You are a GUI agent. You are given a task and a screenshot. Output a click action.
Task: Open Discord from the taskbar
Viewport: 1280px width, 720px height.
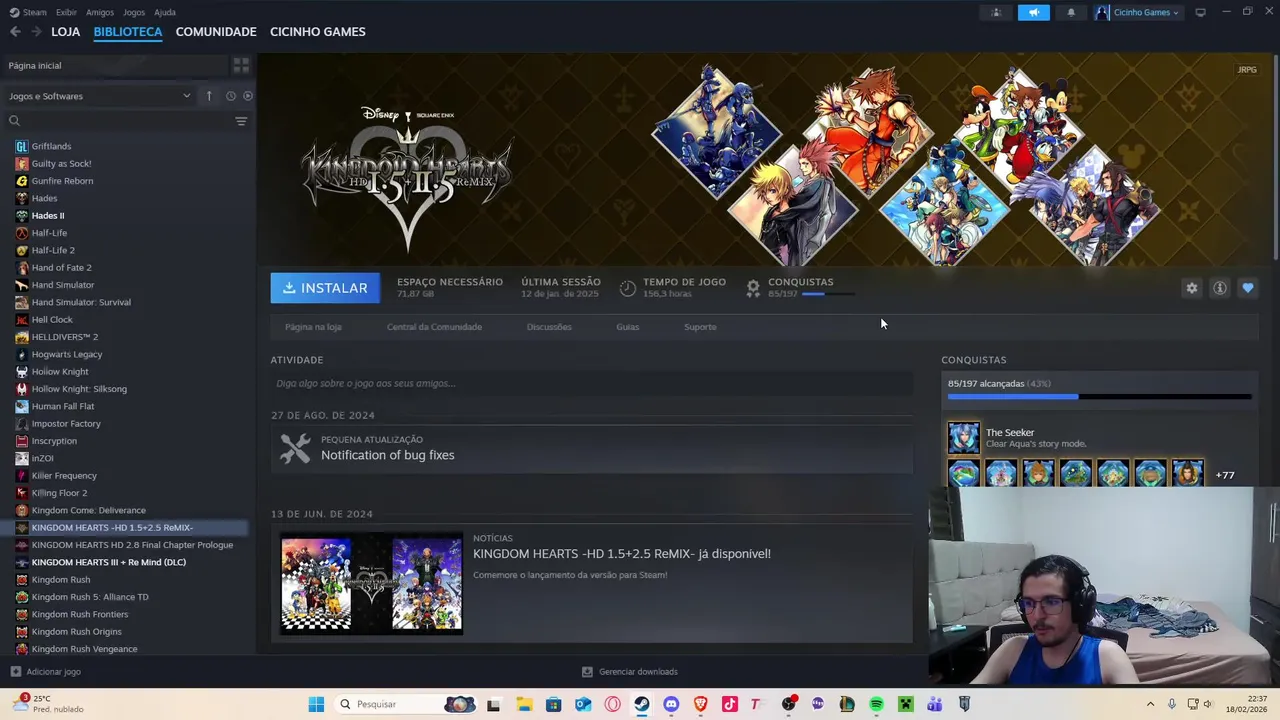[x=671, y=704]
